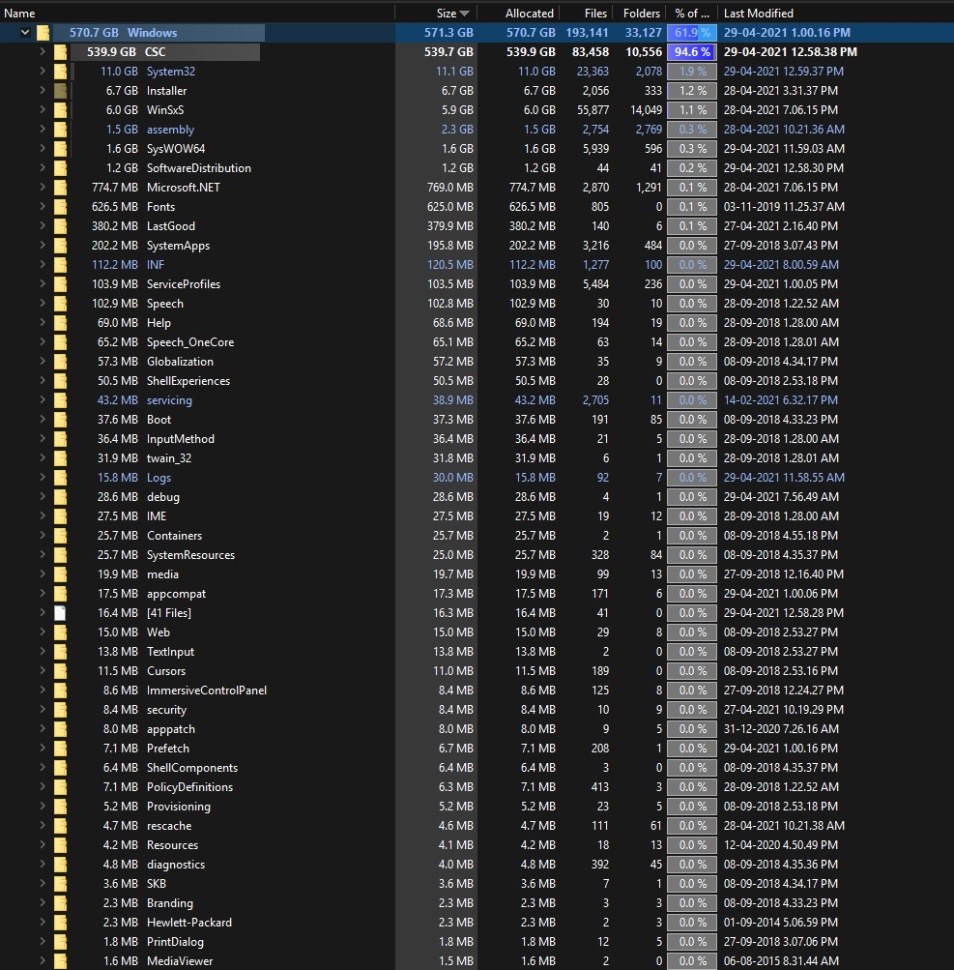The width and height of the screenshot is (954, 970).
Task: Click the 94.6 % bar for CSC
Action: click(x=692, y=51)
